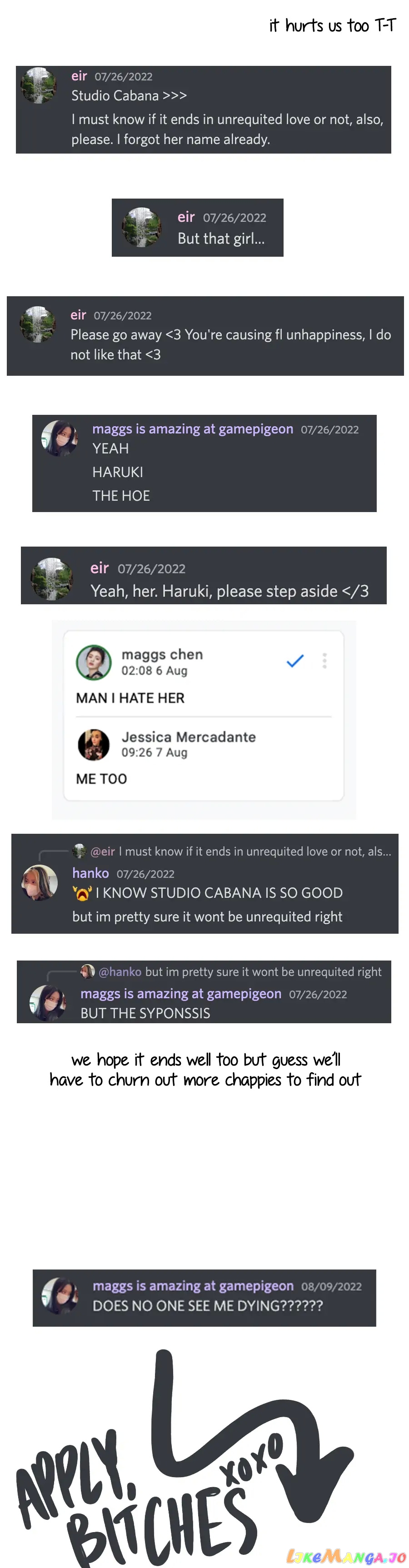Image resolution: width=409 pixels, height=1568 pixels.
Task: Click maggs' avatar beside the "YEAH HARUKI" message
Action: click(x=60, y=438)
